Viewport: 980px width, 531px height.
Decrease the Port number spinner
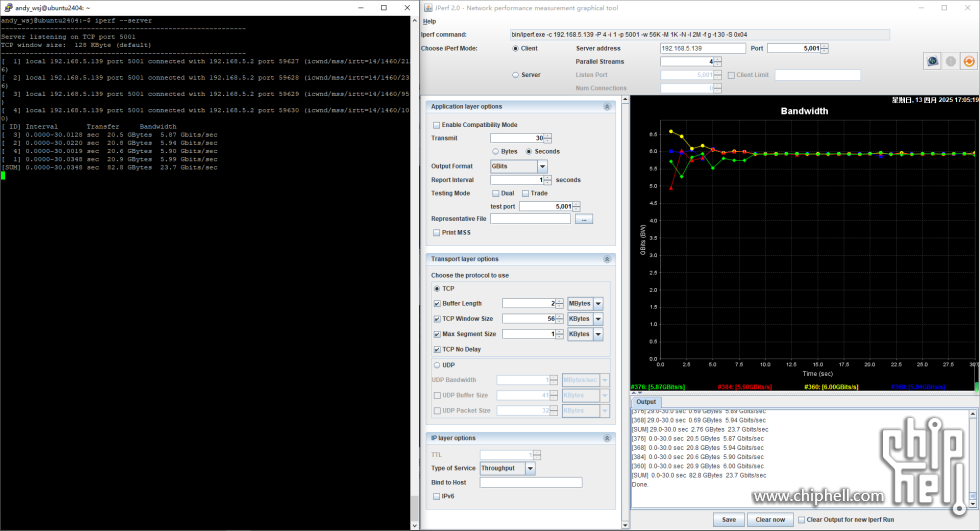(x=824, y=51)
